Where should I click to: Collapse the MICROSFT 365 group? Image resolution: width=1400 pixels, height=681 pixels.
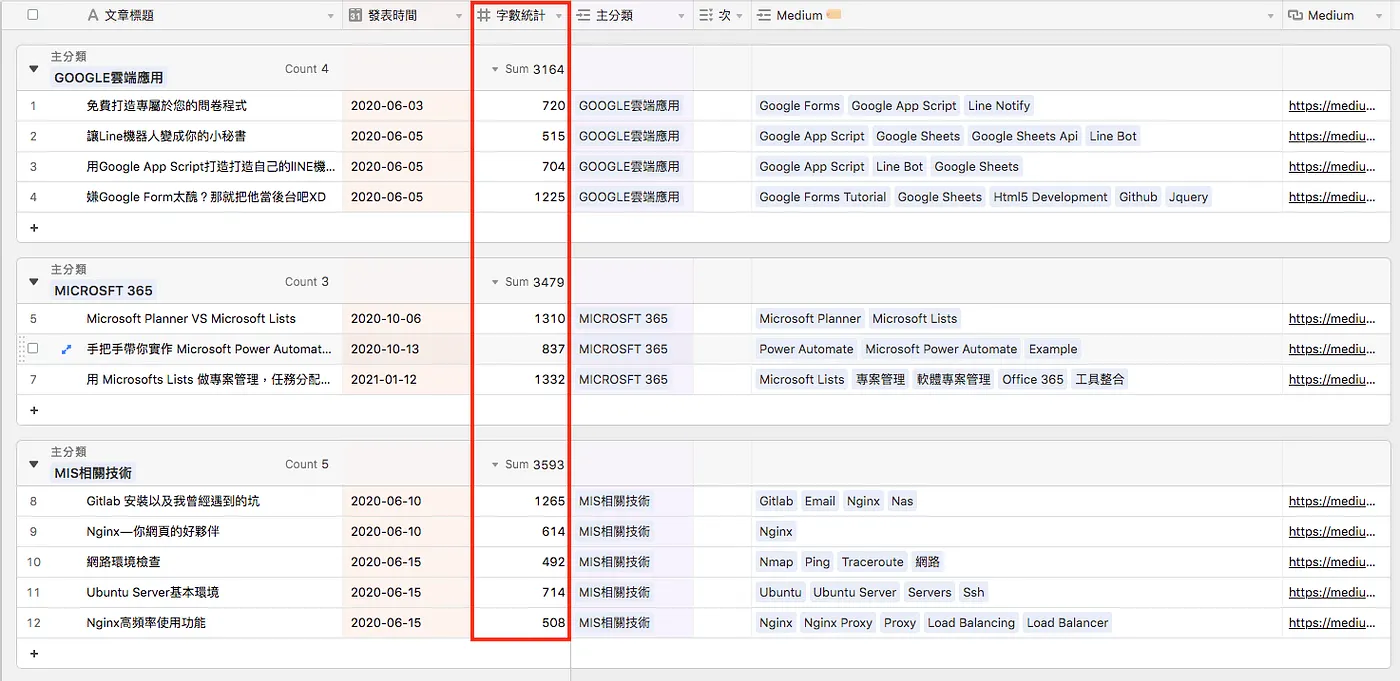coord(34,282)
